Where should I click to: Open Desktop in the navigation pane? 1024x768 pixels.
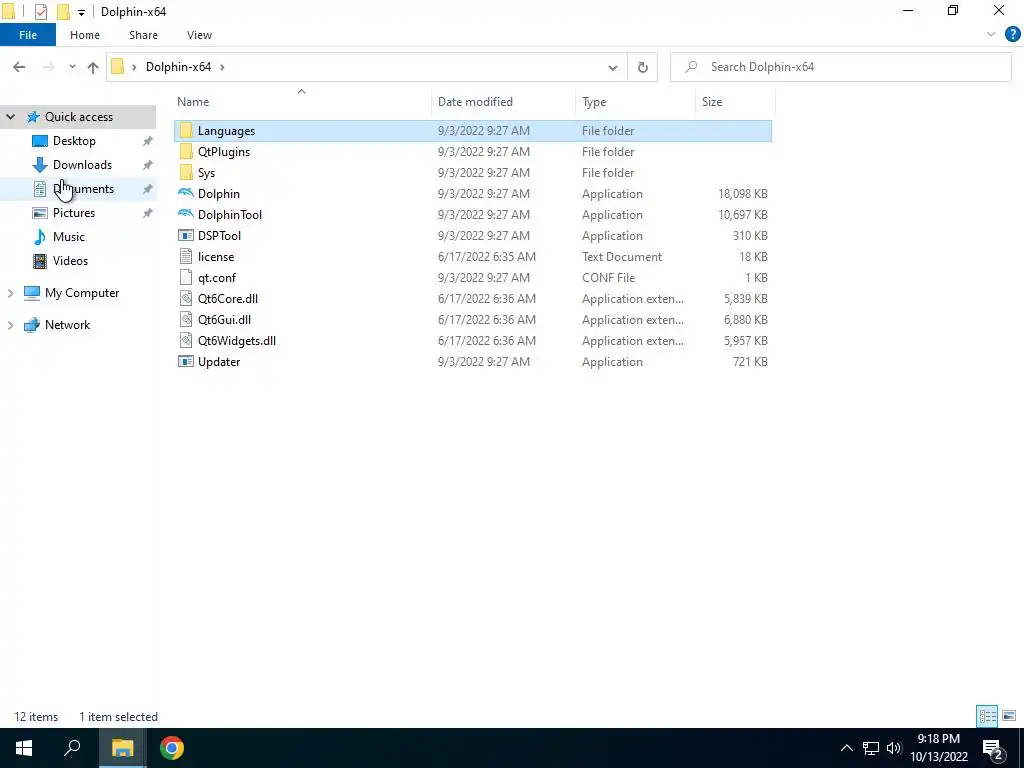pyautogui.click(x=74, y=141)
